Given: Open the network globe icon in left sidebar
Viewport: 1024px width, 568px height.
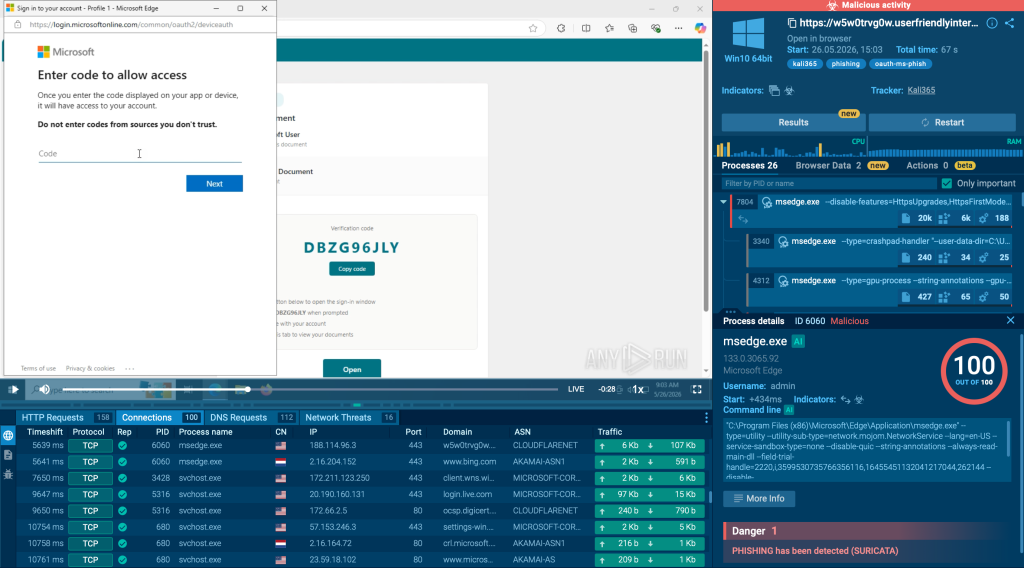Looking at the screenshot, I should 8,435.
